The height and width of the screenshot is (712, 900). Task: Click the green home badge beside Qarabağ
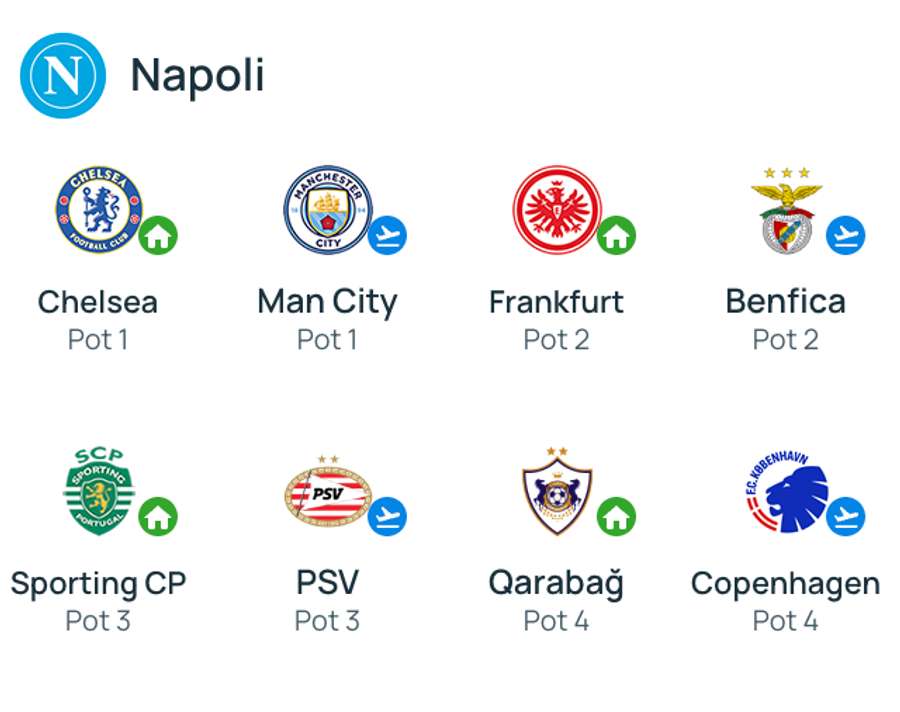coord(616,516)
